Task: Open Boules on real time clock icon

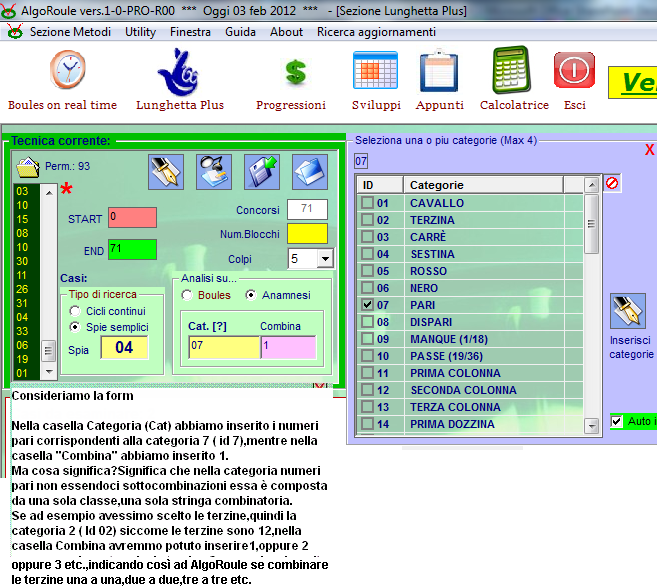Action: (x=68, y=70)
